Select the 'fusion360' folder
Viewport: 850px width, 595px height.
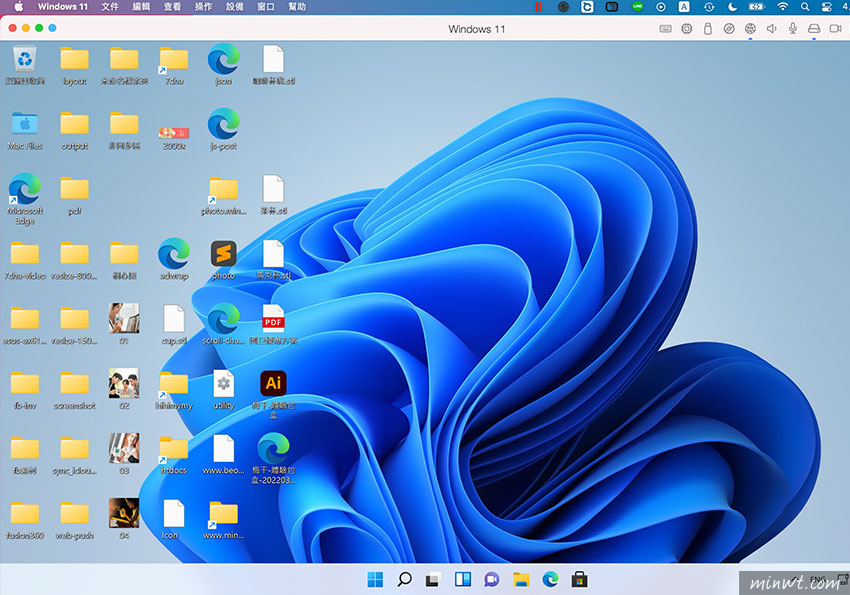pos(25,513)
